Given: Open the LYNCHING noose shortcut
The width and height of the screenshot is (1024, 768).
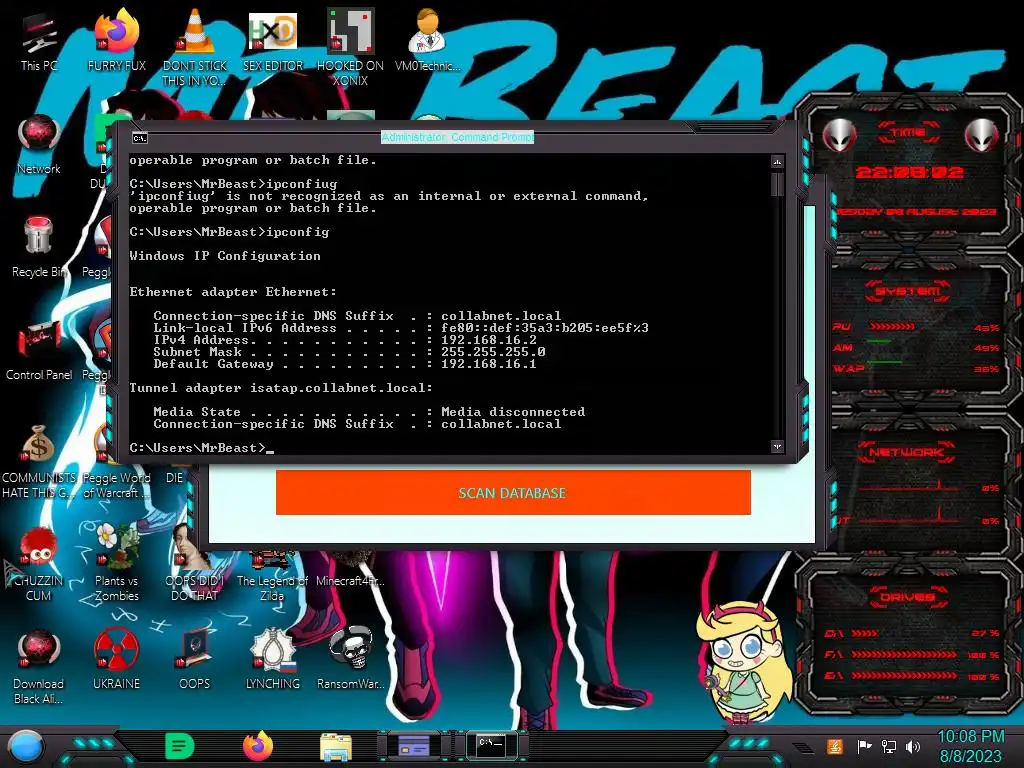Looking at the screenshot, I should tap(273, 660).
